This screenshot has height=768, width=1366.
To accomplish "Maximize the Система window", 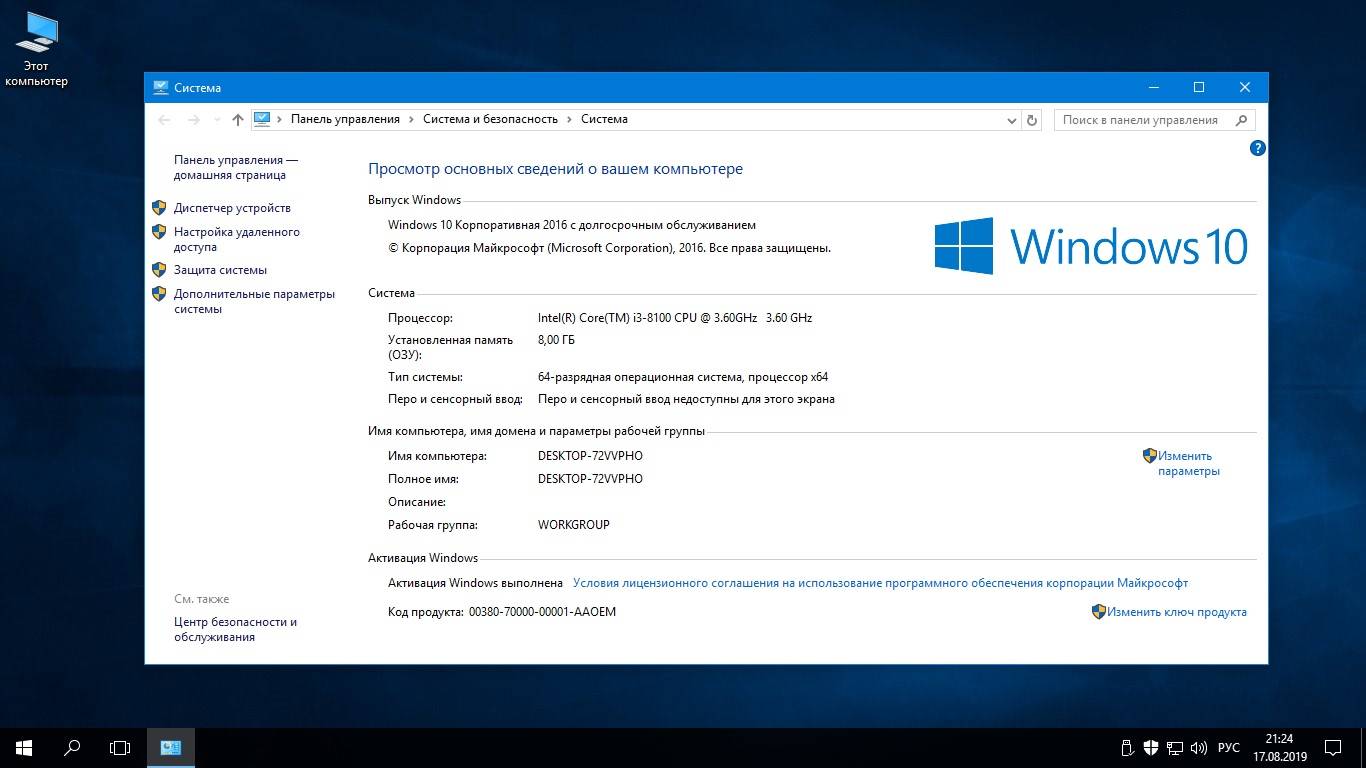I will tap(1199, 87).
